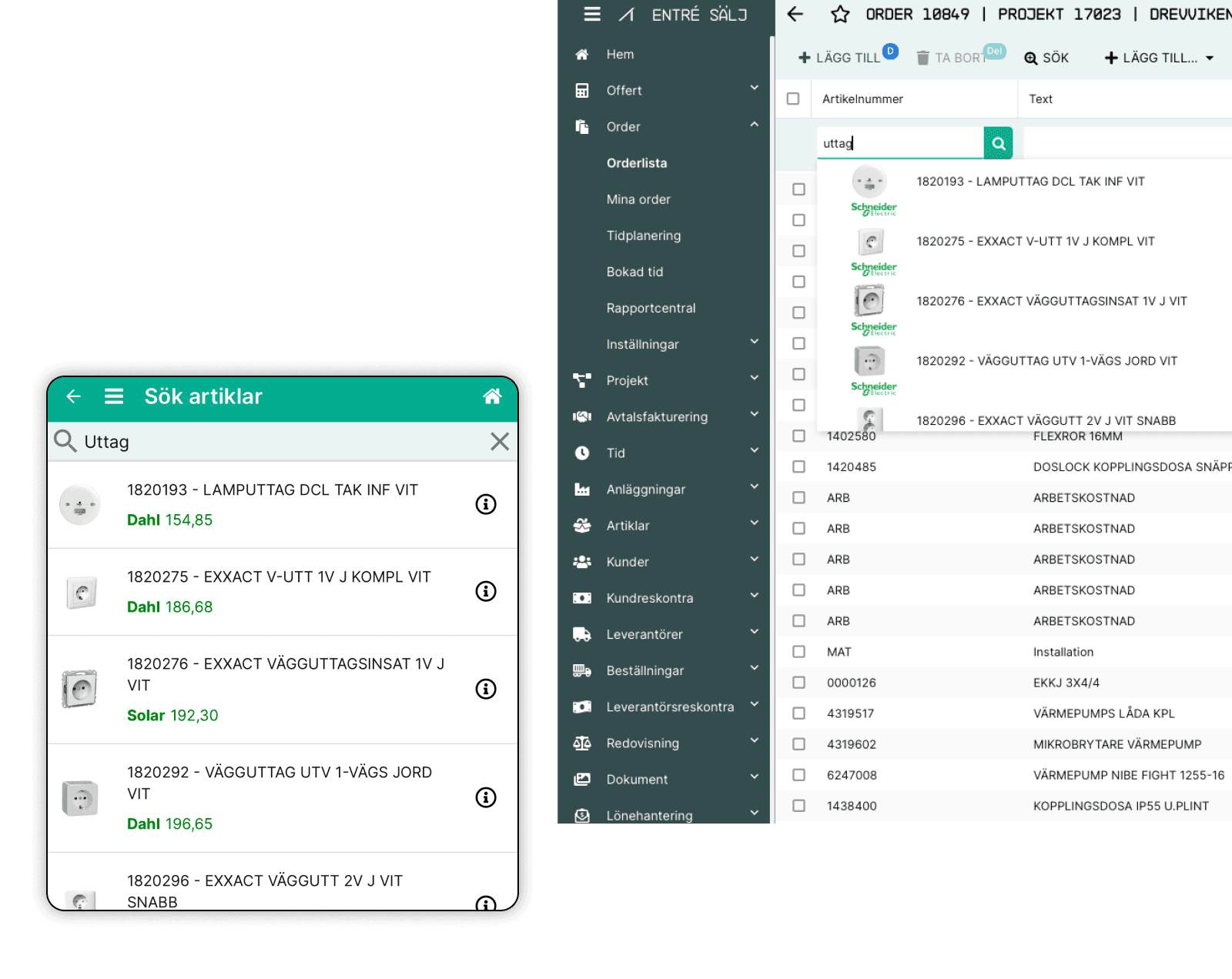Check row 1438400 Kopplingsdosa IP55

(x=799, y=806)
